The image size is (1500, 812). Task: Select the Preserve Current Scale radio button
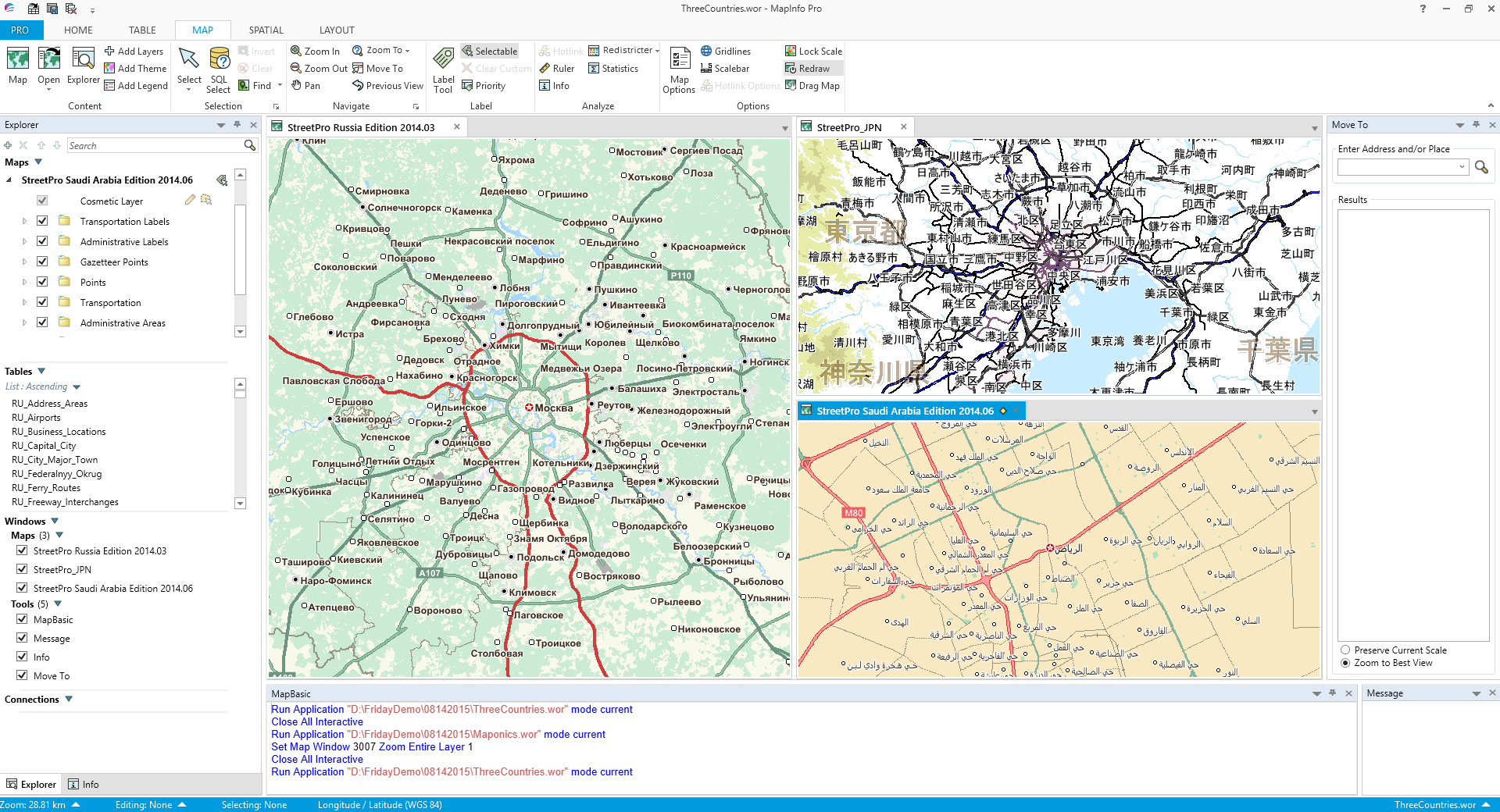coord(1345,650)
